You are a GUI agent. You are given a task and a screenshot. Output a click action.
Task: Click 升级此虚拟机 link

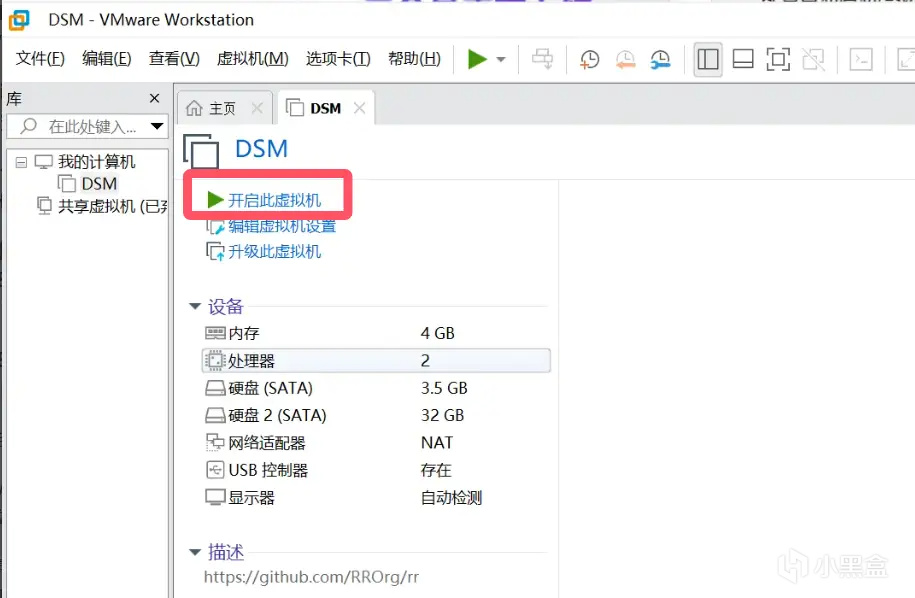274,251
